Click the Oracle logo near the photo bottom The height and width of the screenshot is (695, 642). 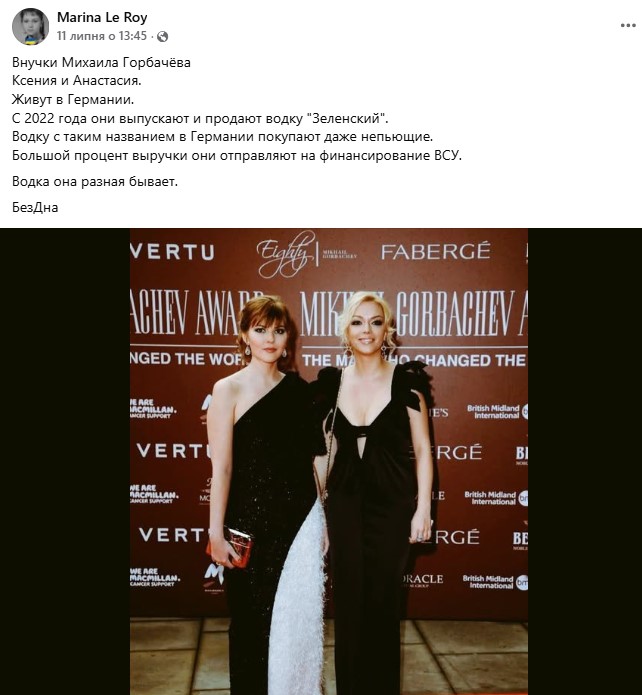click(x=423, y=580)
